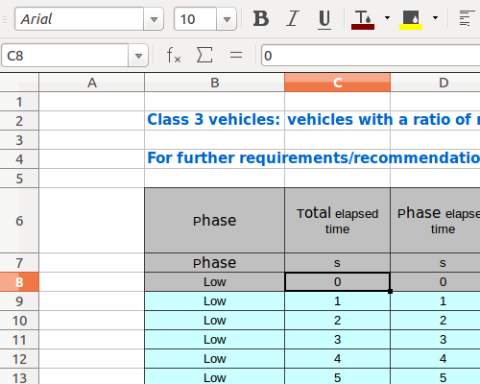Screen dimensions: 480x384
Task: Toggle Bold formatting
Action: pos(261,19)
